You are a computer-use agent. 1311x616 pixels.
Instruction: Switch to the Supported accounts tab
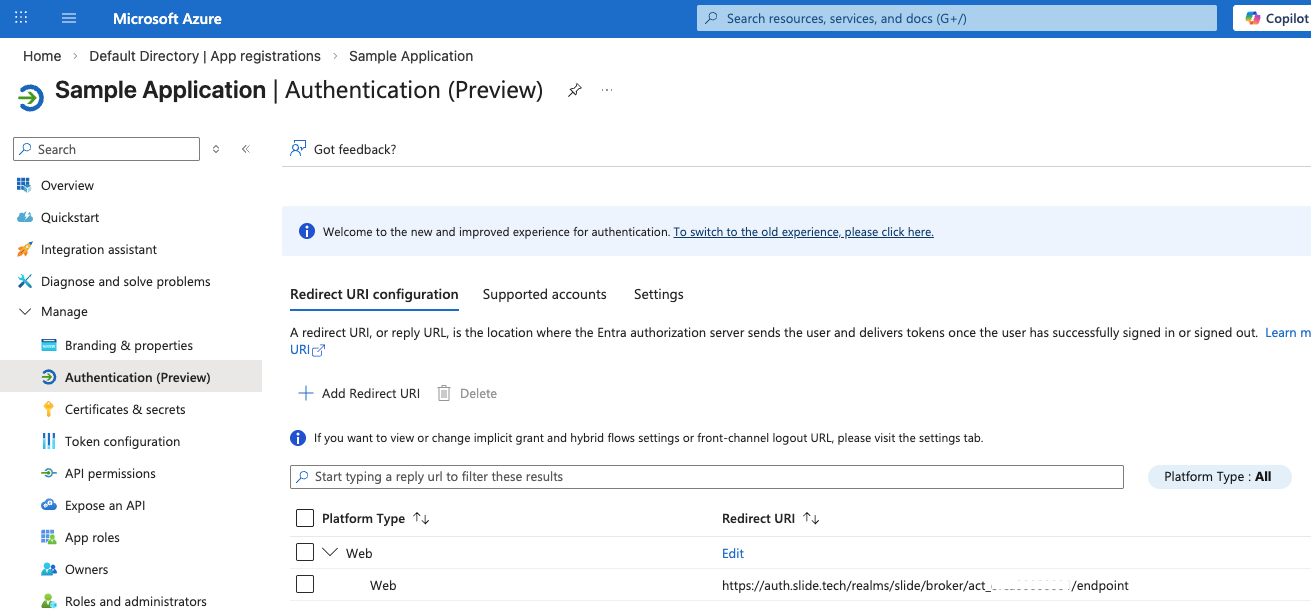[x=544, y=294]
